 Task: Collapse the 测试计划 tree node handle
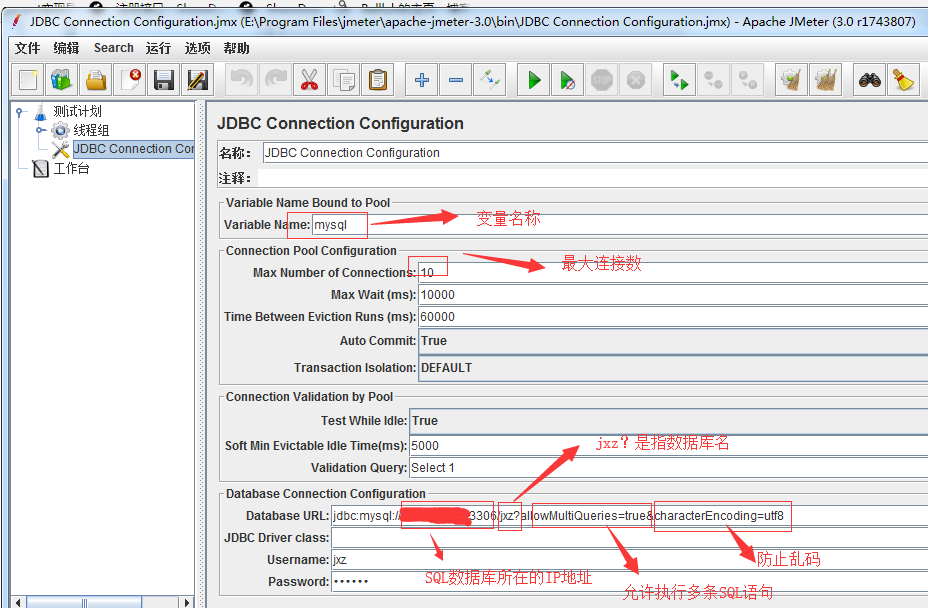point(19,111)
